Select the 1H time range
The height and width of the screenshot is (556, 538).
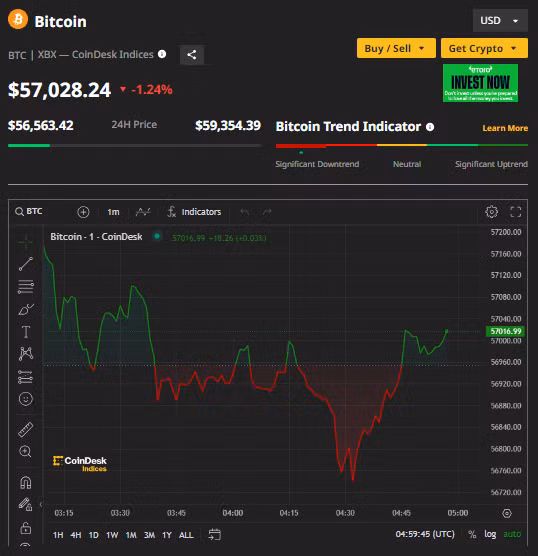[x=58, y=535]
